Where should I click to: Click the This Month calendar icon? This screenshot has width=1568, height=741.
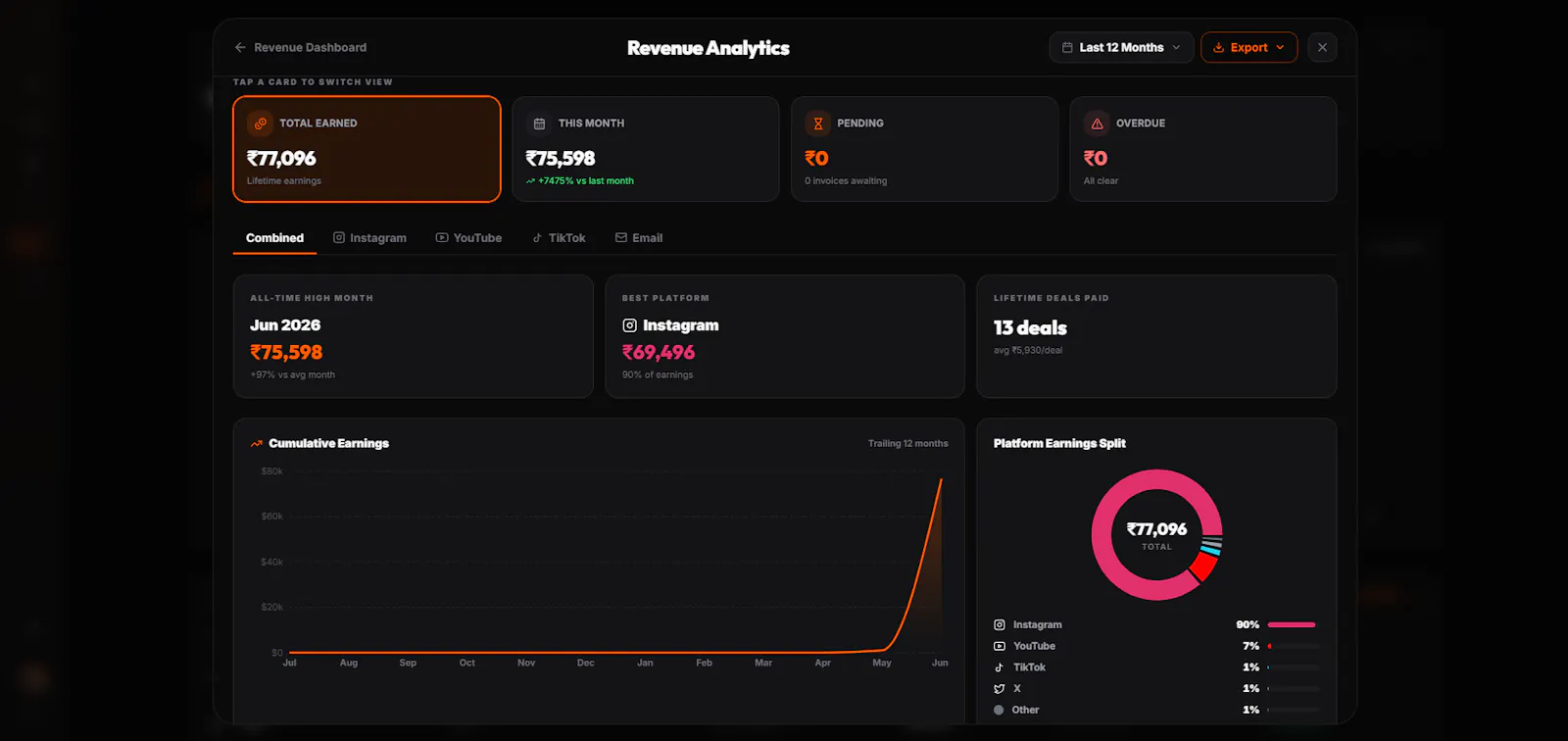tap(539, 123)
